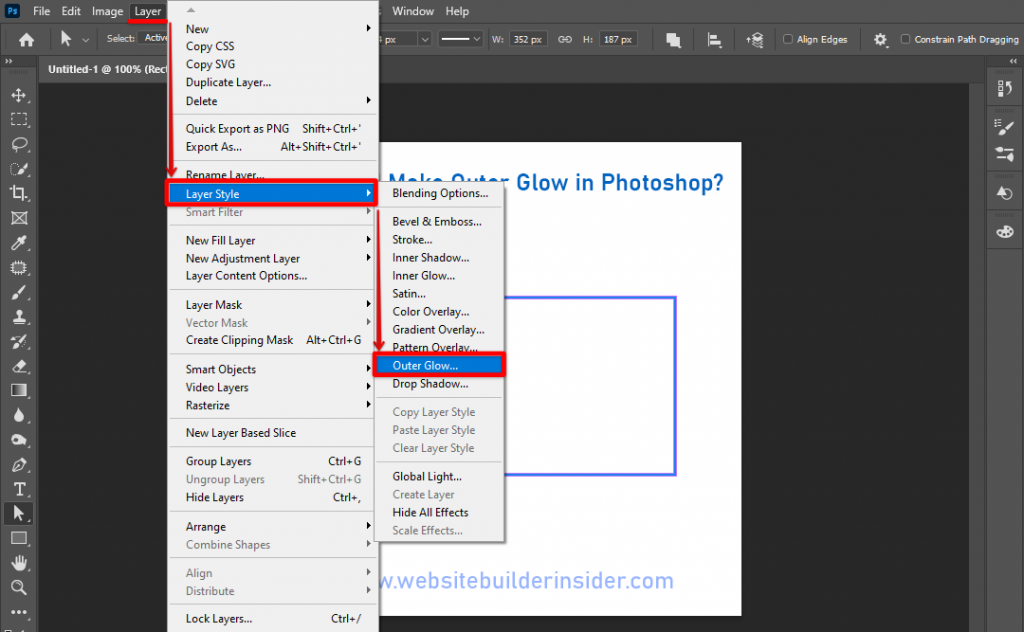This screenshot has height=632, width=1024.
Task: Expand the Smart Objects submenu
Action: point(220,368)
